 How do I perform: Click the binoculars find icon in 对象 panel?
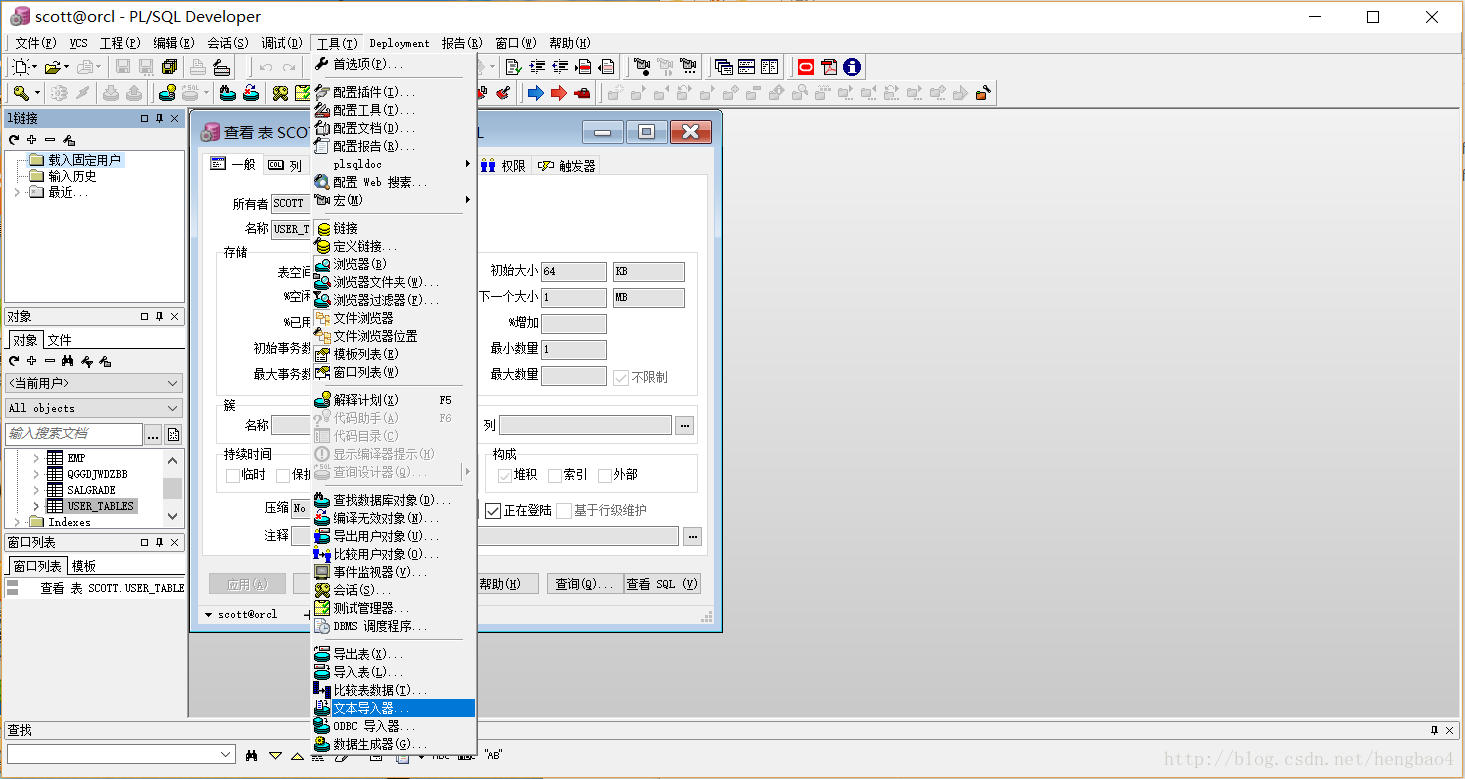coord(68,361)
